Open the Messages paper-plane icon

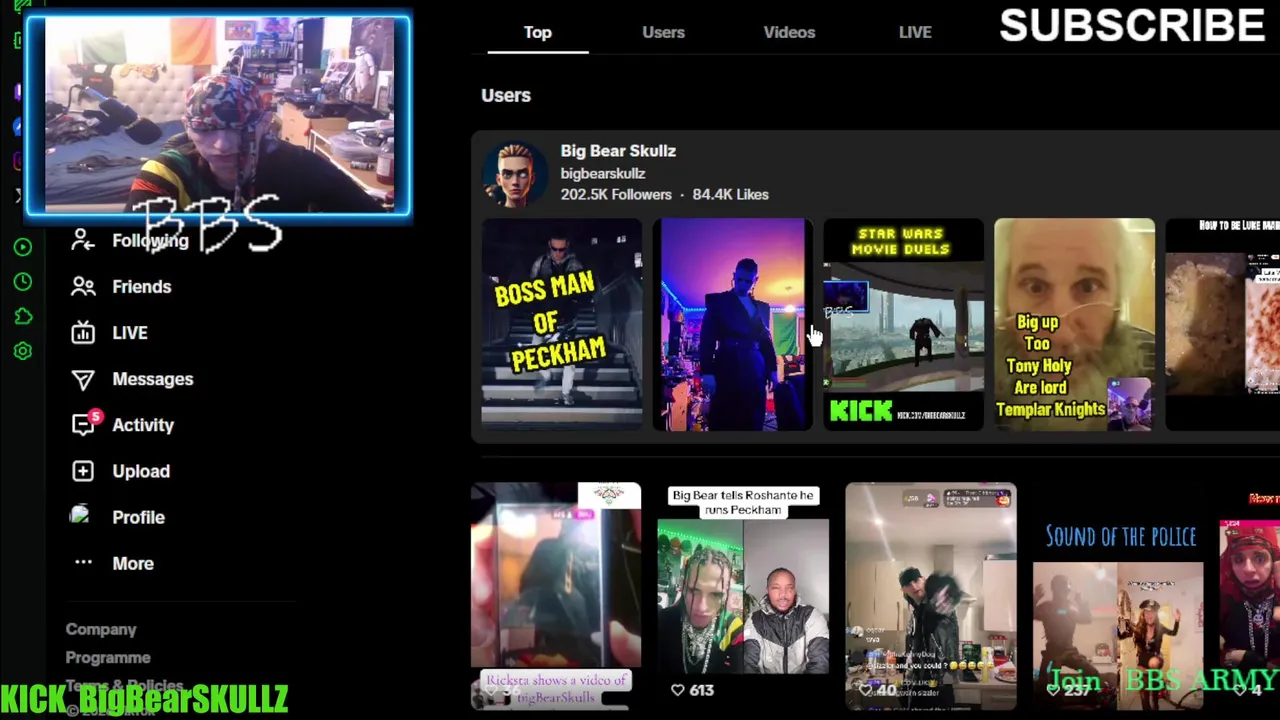(83, 379)
